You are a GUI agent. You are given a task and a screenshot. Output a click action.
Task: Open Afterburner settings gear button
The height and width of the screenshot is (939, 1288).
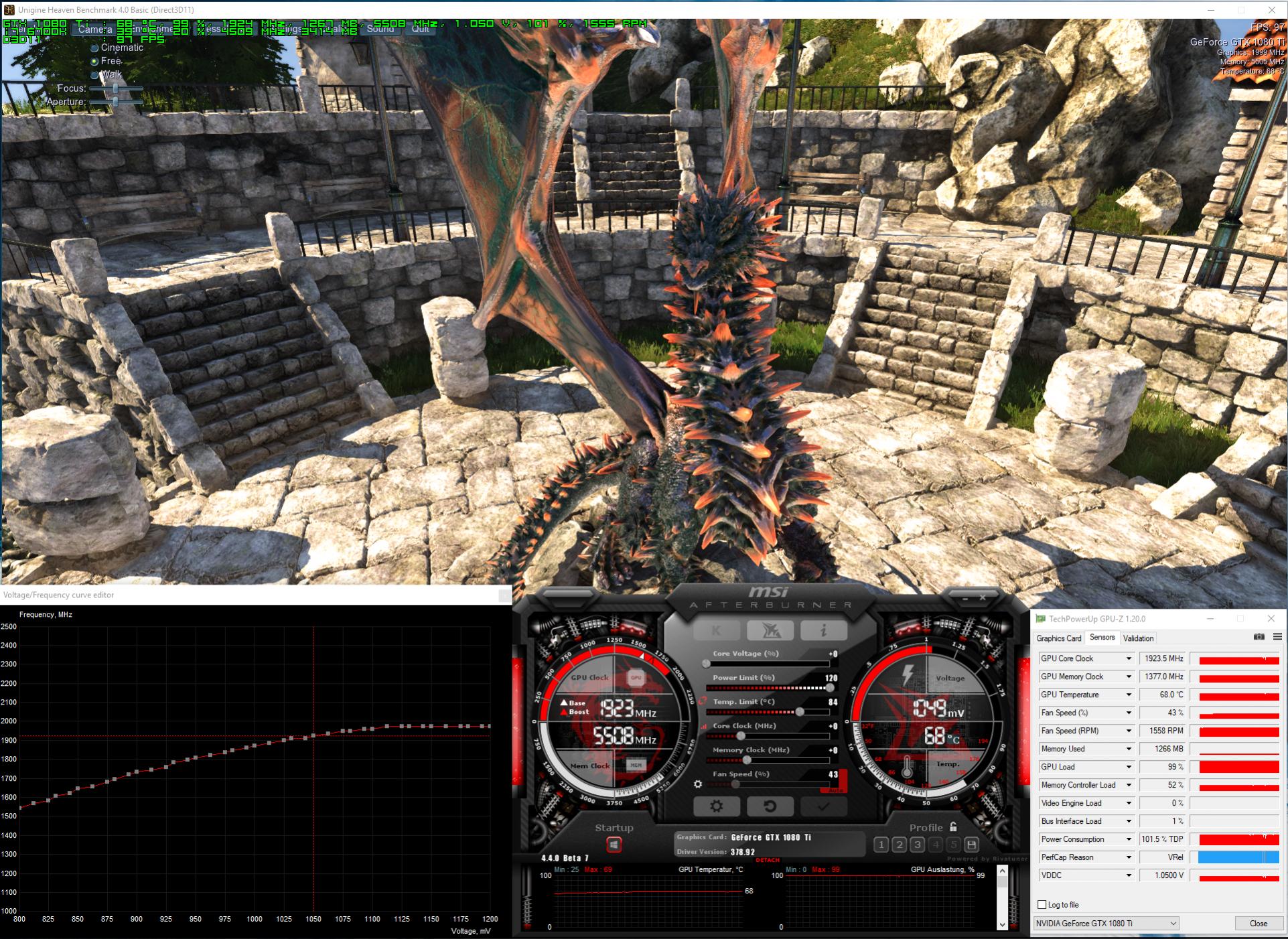tap(716, 806)
